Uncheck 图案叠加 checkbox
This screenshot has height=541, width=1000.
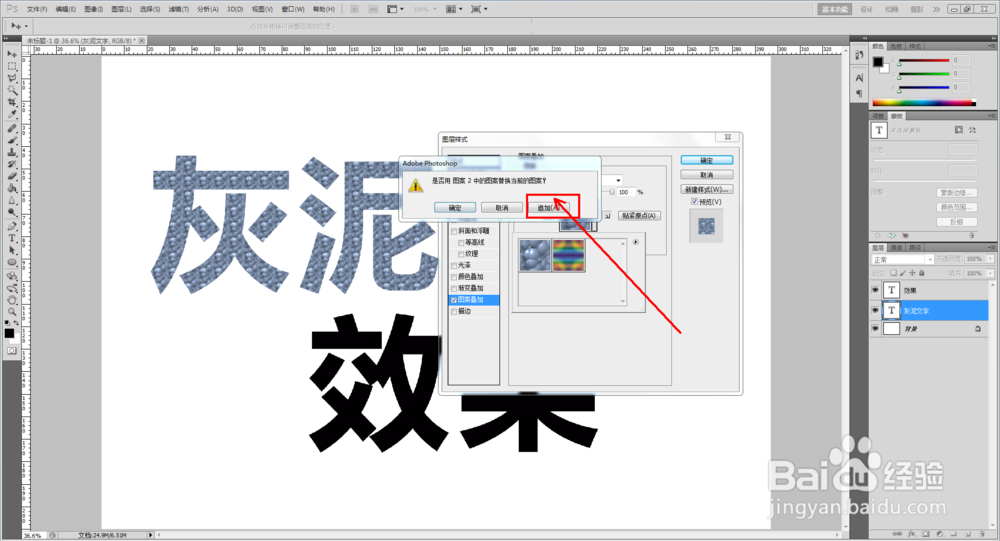tap(454, 300)
